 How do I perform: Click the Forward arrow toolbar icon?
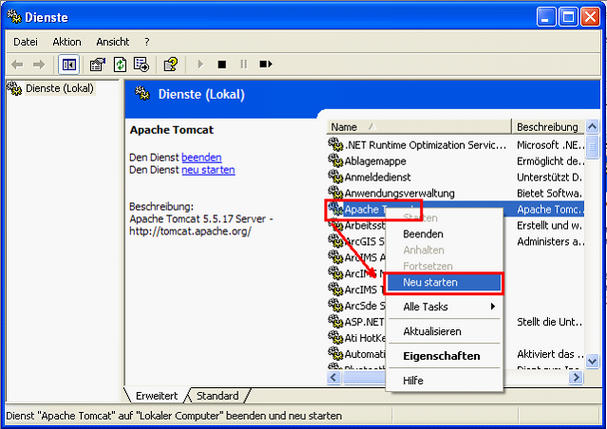pyautogui.click(x=39, y=64)
